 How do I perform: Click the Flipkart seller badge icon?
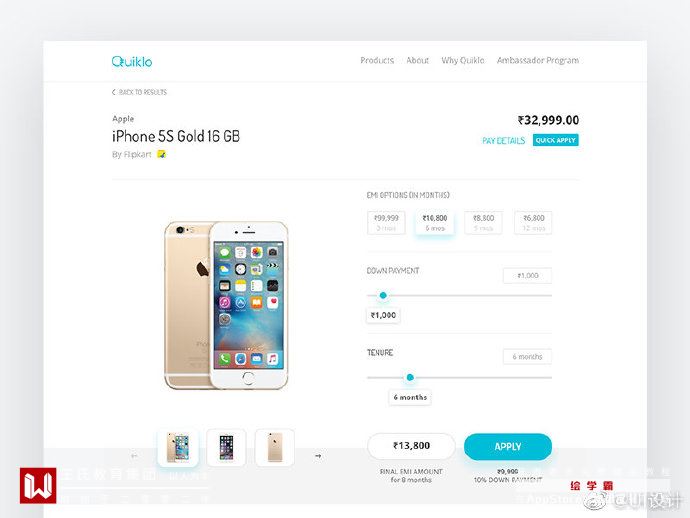pos(161,154)
